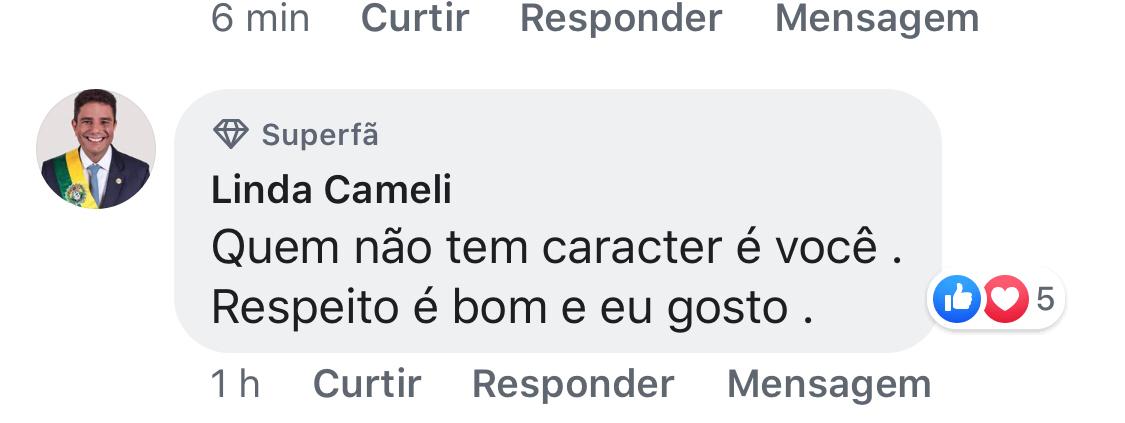Click the "1 h" comment timestamp
This screenshot has width=1125, height=423.
pos(236,384)
